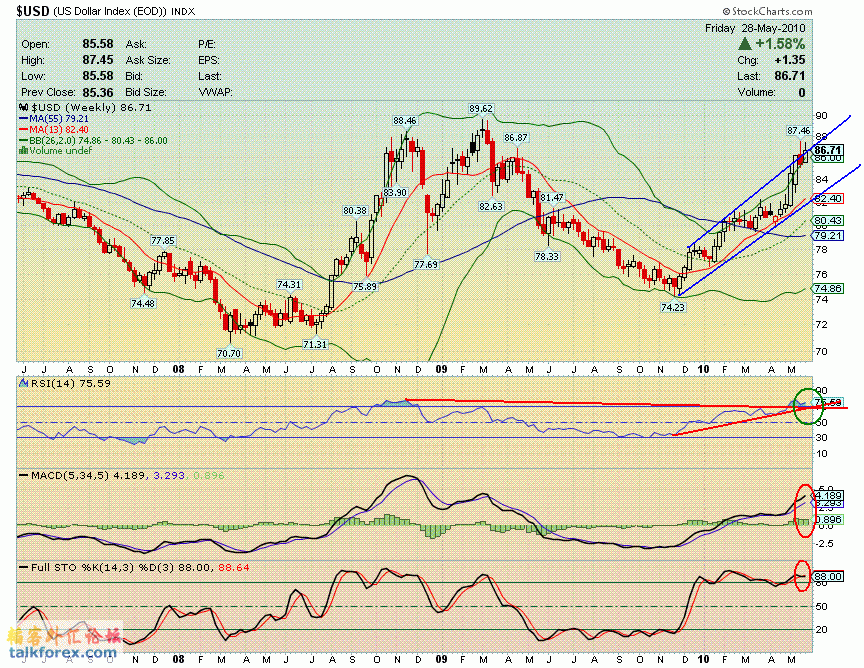
Task: Click the black line marker beside Full STO
Action: tap(24, 567)
